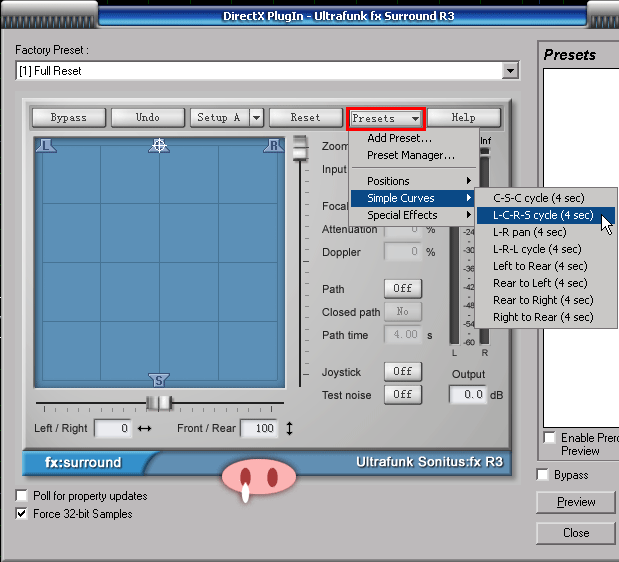619x562 pixels.
Task: Click the crosshair sound position marker
Action: 159,145
